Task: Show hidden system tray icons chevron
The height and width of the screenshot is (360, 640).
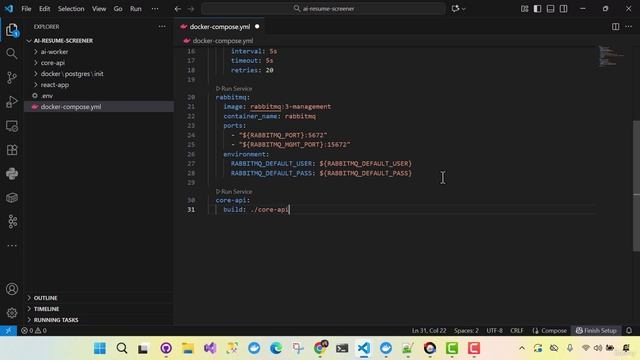Action: click(522, 348)
